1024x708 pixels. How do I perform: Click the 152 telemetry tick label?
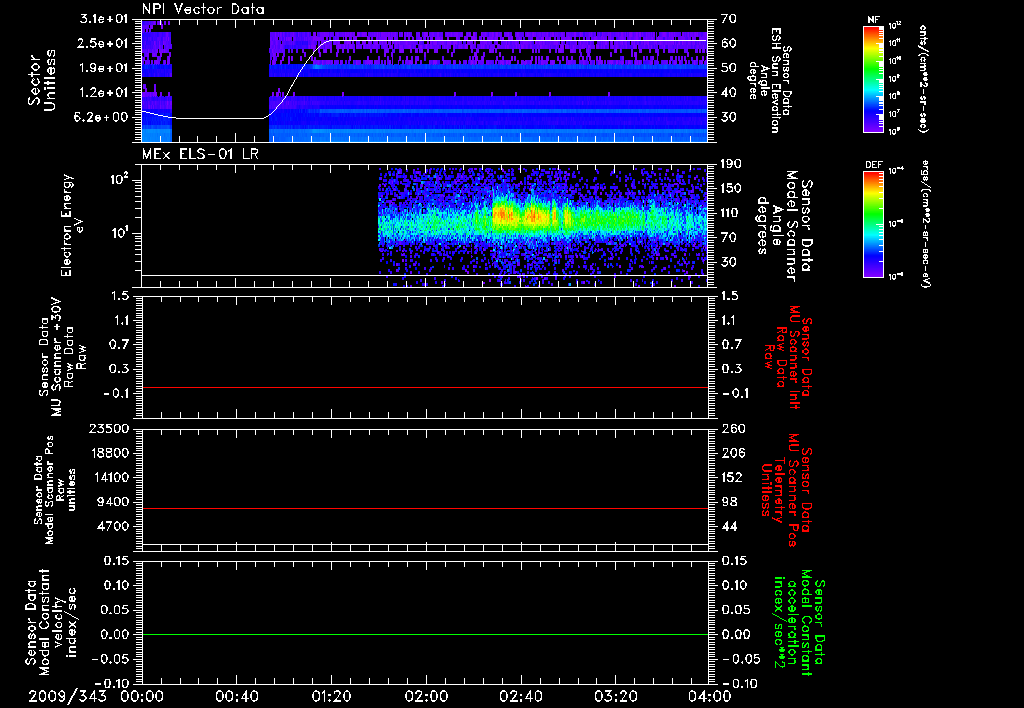(x=731, y=477)
